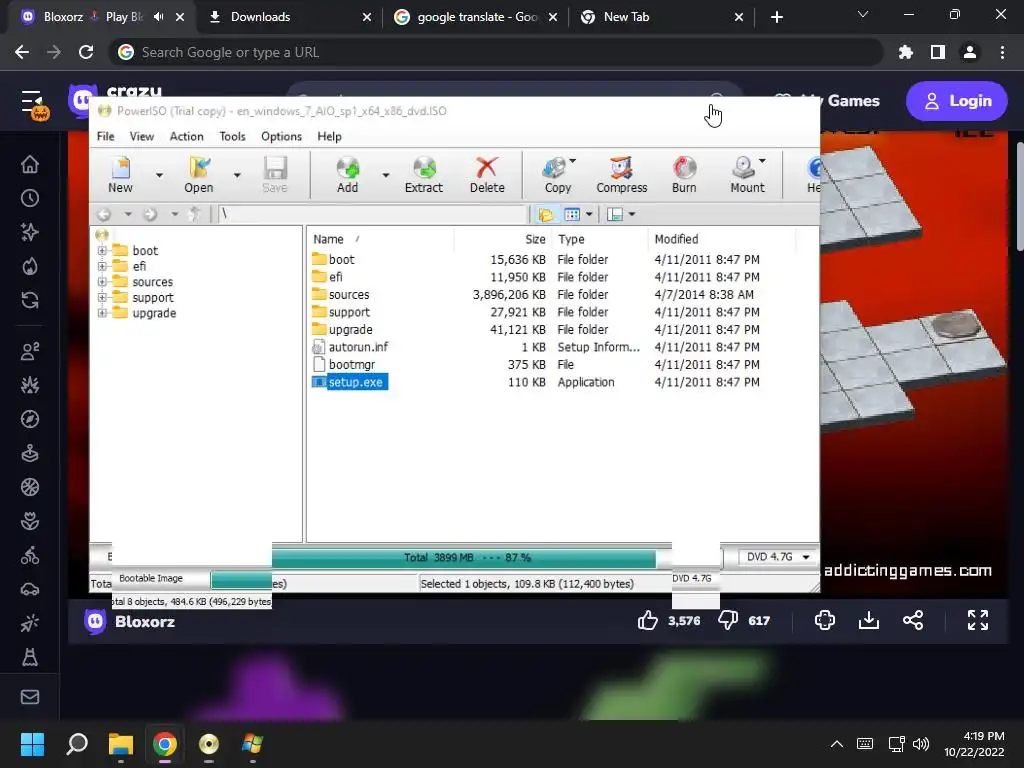The height and width of the screenshot is (768, 1024).
Task: Open the Windows Start menu
Action: pos(32,744)
